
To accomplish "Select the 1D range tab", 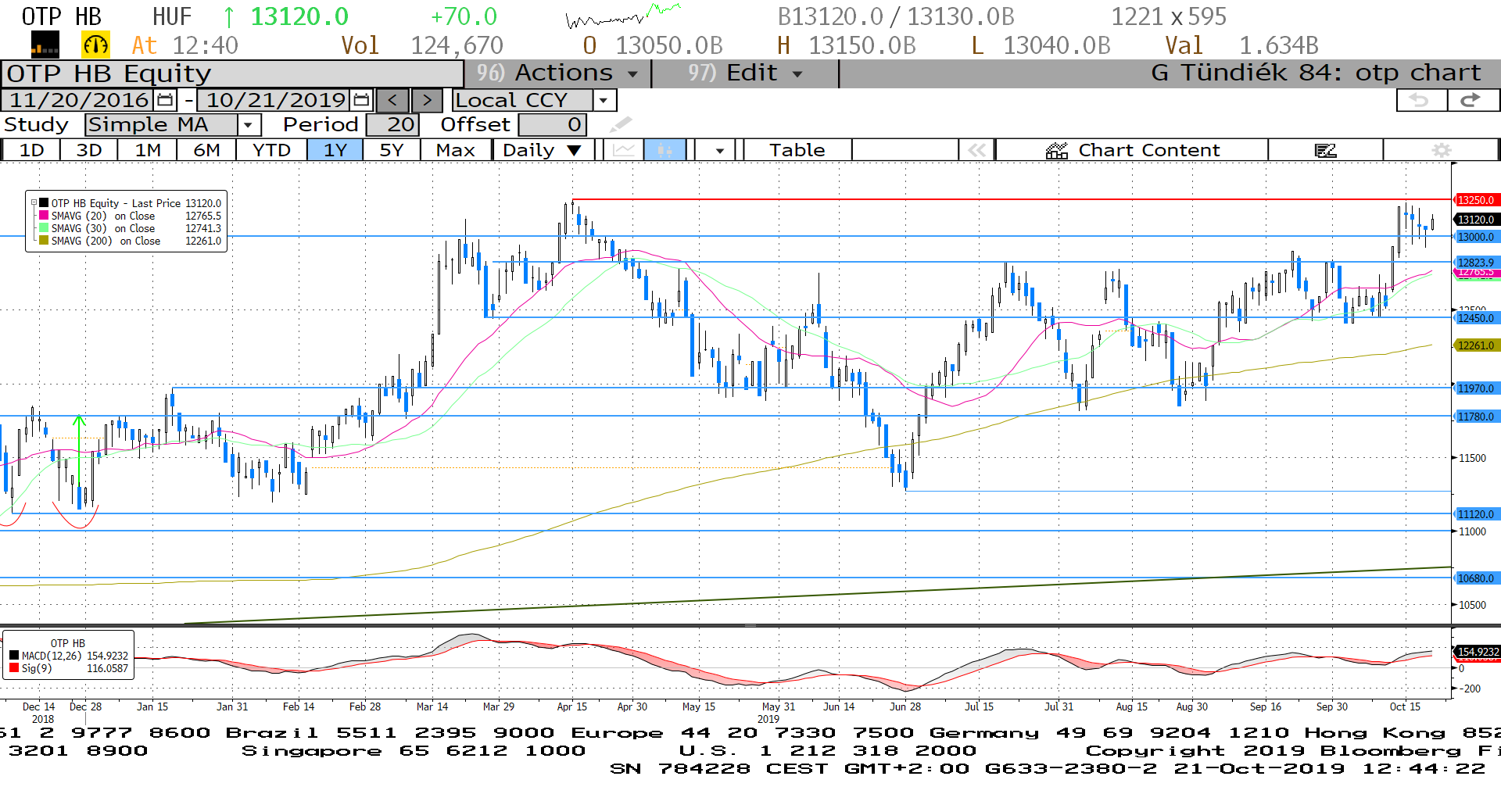I will (x=31, y=150).
